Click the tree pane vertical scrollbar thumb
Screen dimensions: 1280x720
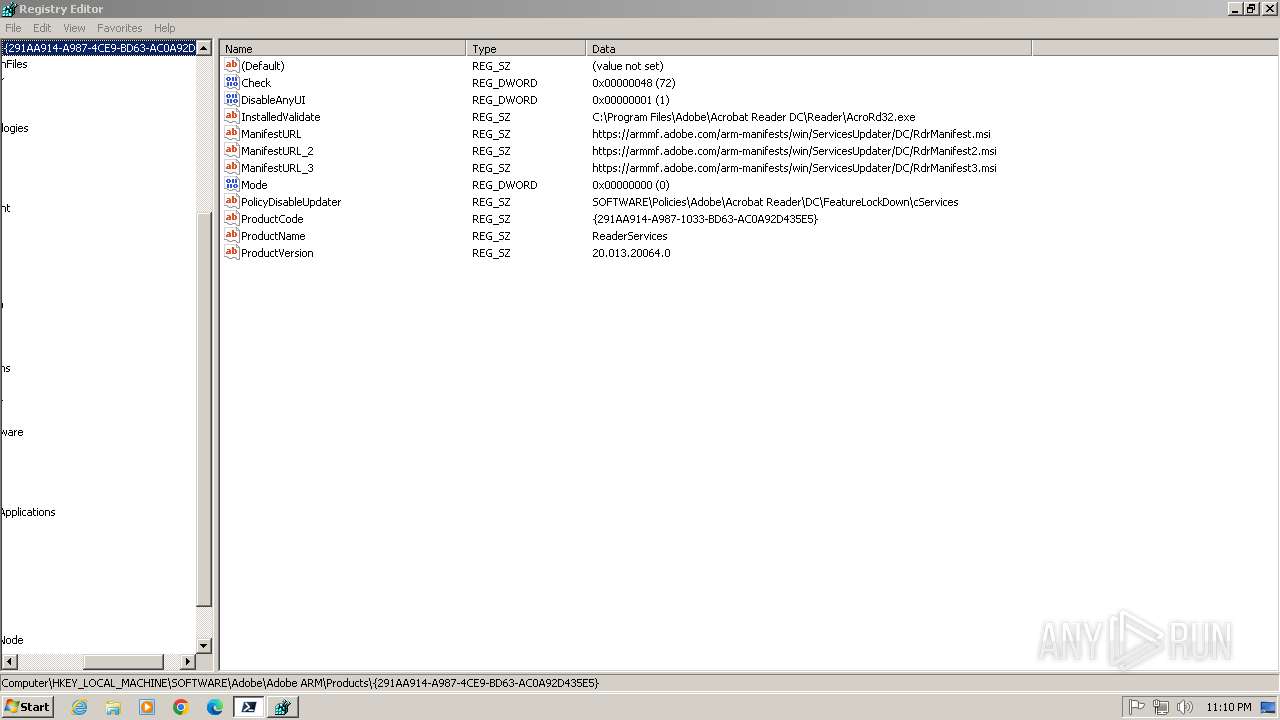204,409
